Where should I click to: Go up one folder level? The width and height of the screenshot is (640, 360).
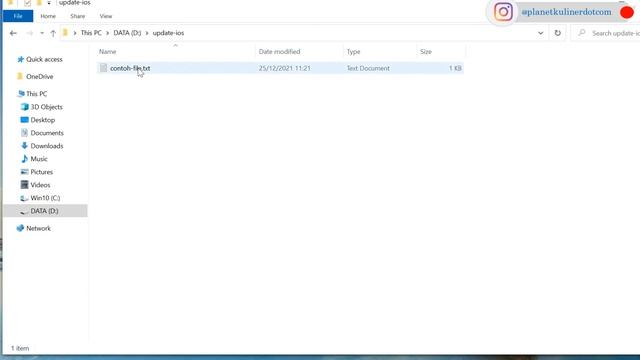[x=53, y=33]
